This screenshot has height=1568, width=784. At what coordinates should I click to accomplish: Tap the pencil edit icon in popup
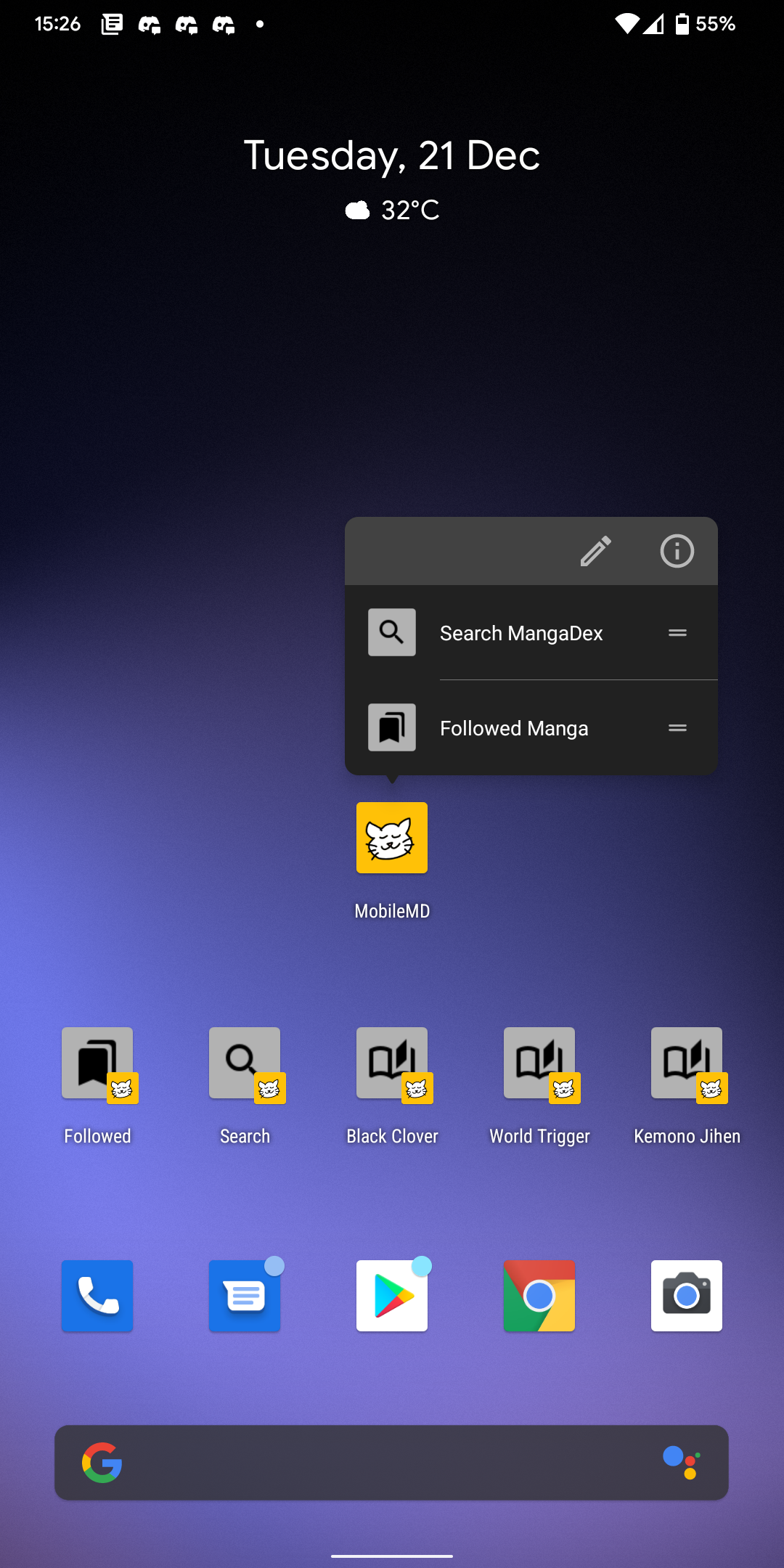point(596,551)
